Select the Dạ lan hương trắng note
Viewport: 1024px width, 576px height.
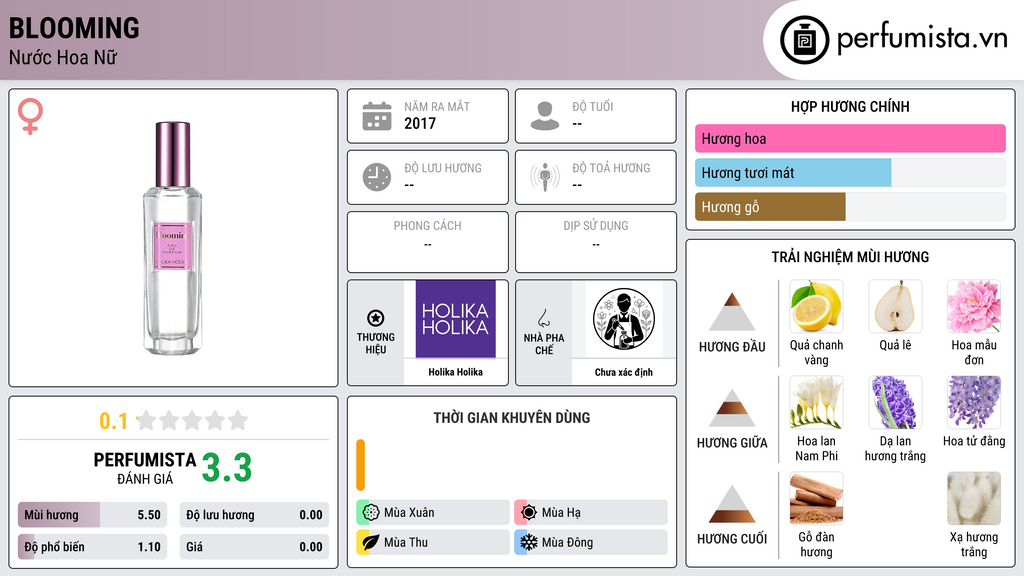pos(895,402)
